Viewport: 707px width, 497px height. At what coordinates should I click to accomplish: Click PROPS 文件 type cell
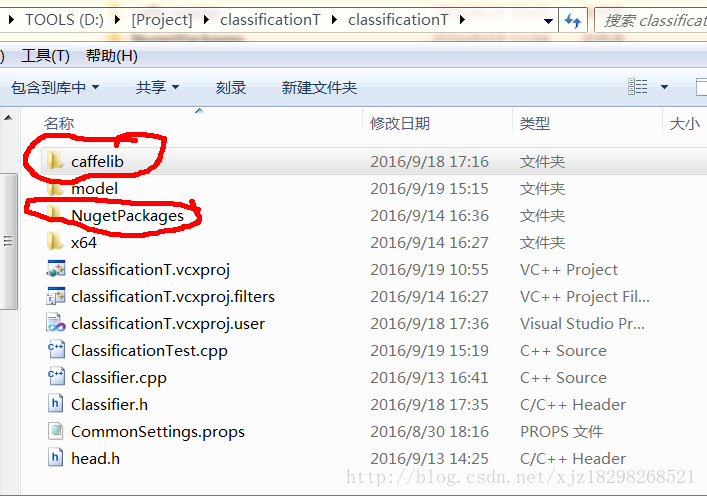click(561, 432)
